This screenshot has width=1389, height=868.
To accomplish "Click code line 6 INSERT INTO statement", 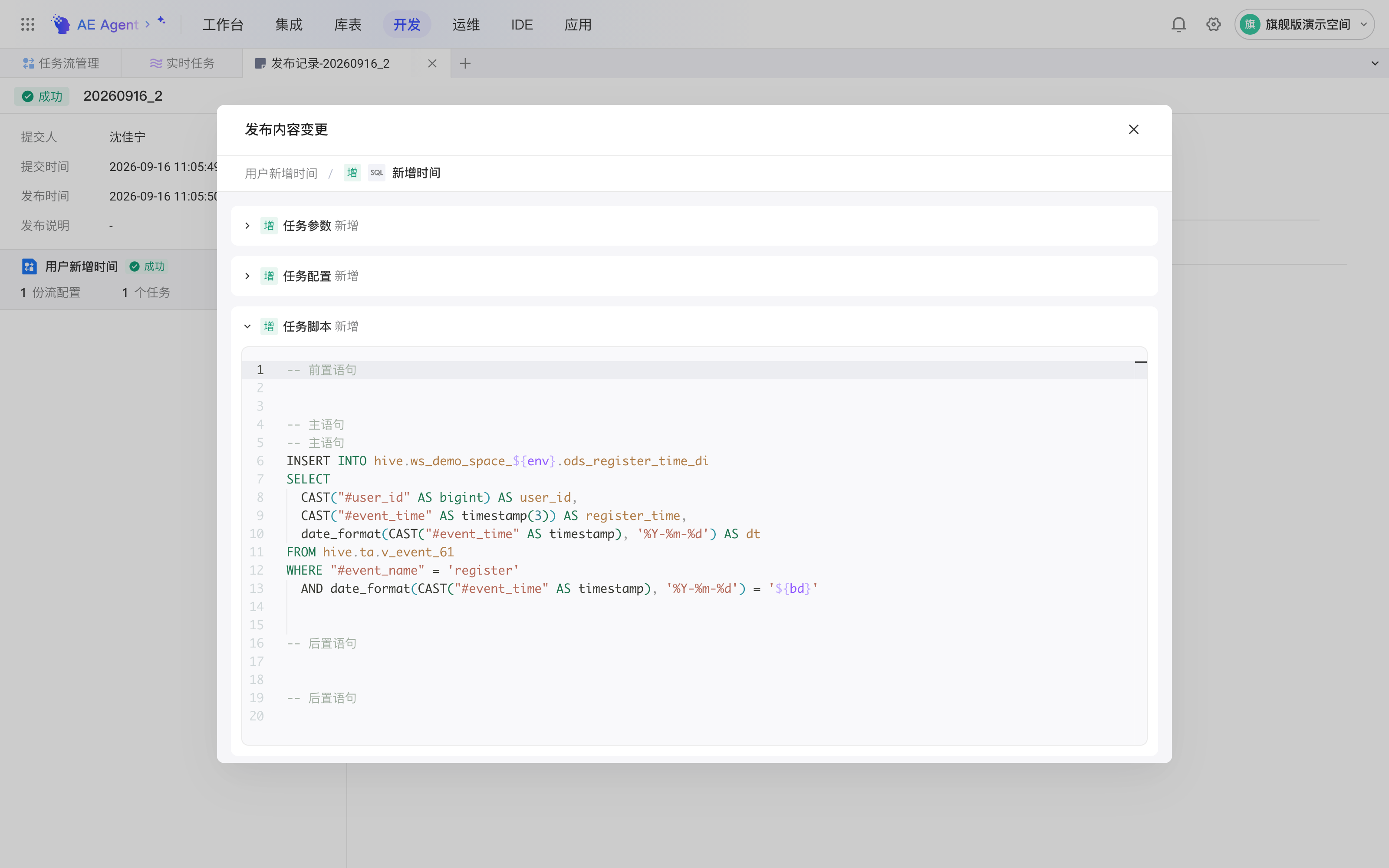I will pos(497,461).
